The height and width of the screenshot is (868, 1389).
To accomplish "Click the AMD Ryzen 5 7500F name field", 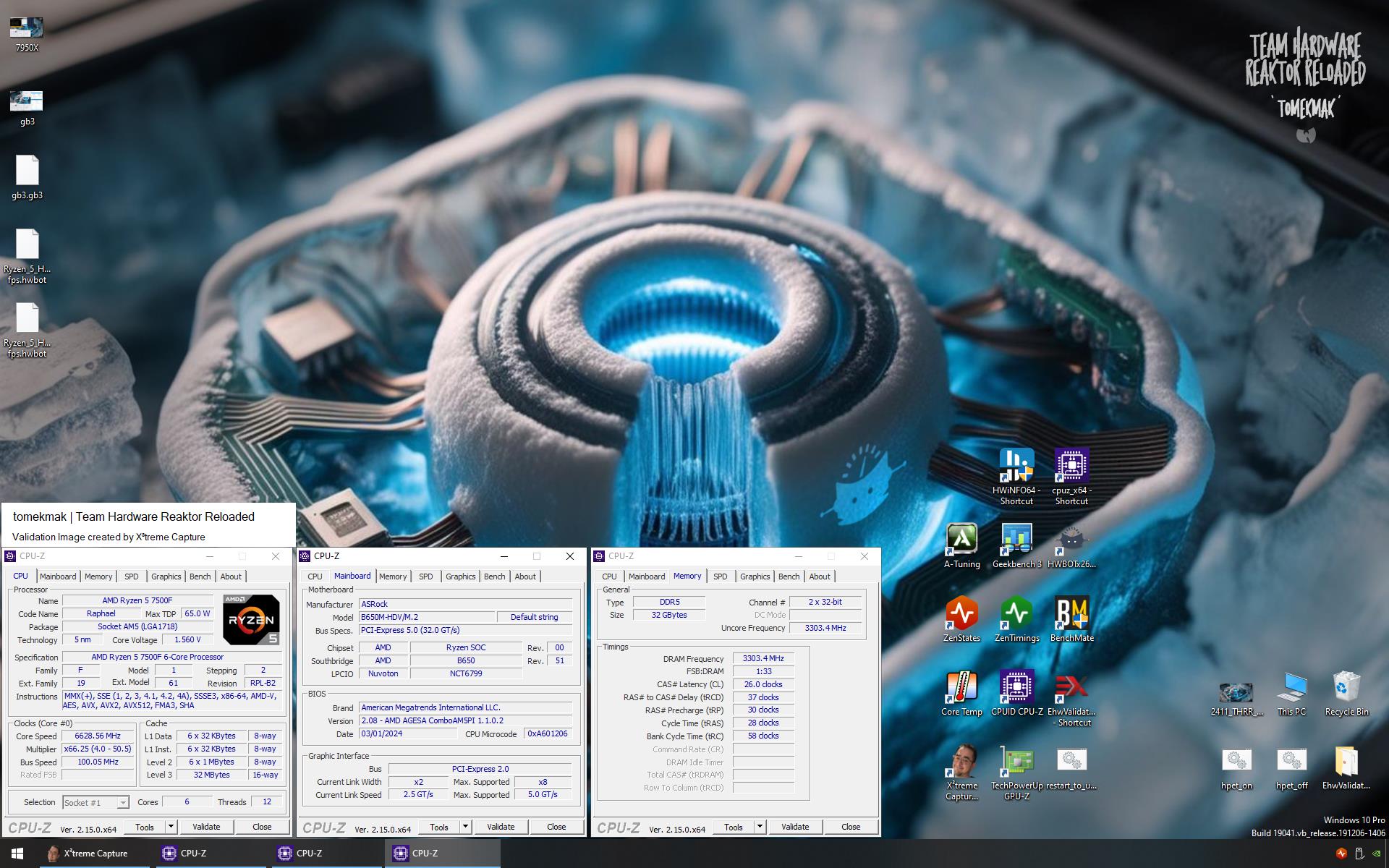I will pos(137,600).
